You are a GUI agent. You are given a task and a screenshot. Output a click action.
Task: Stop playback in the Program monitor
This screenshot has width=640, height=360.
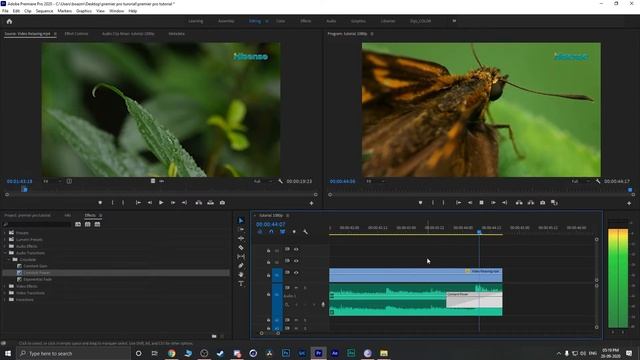tap(481, 202)
